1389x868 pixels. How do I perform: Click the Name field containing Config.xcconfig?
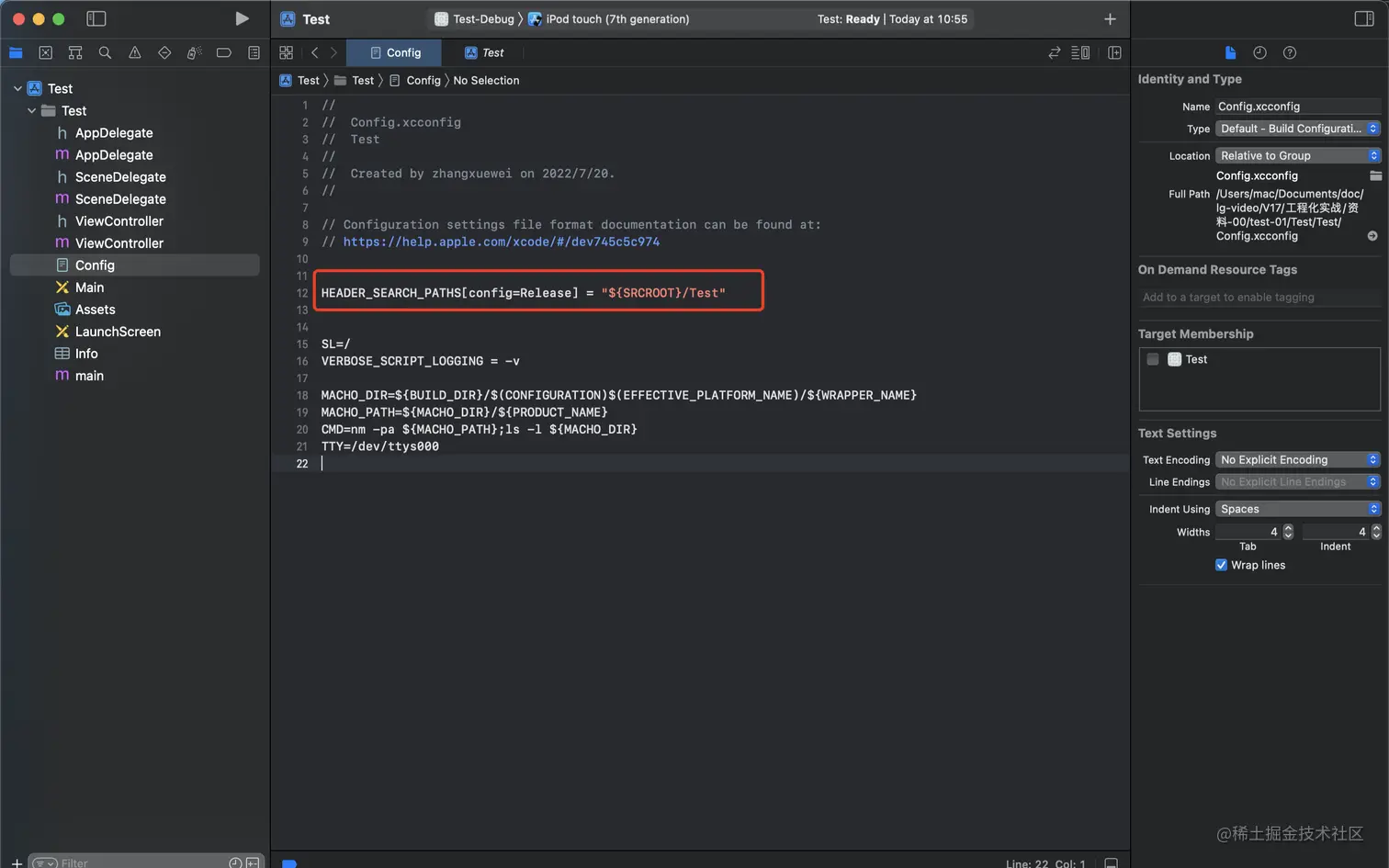tap(1298, 107)
